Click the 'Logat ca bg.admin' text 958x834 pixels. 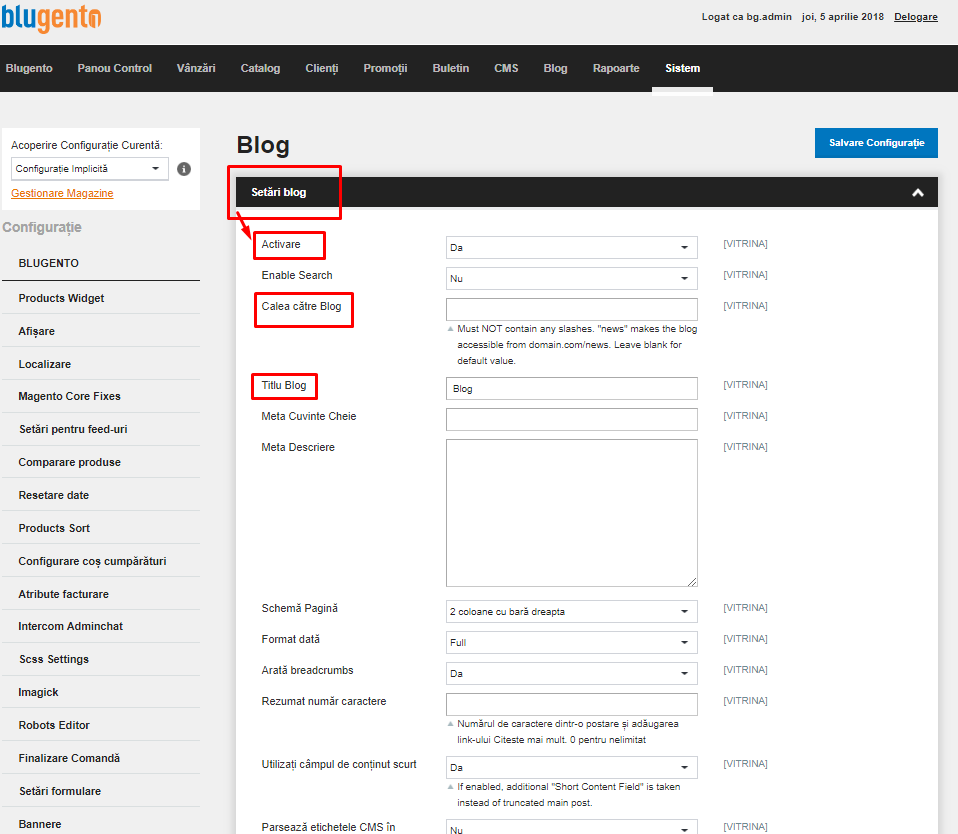[747, 16]
